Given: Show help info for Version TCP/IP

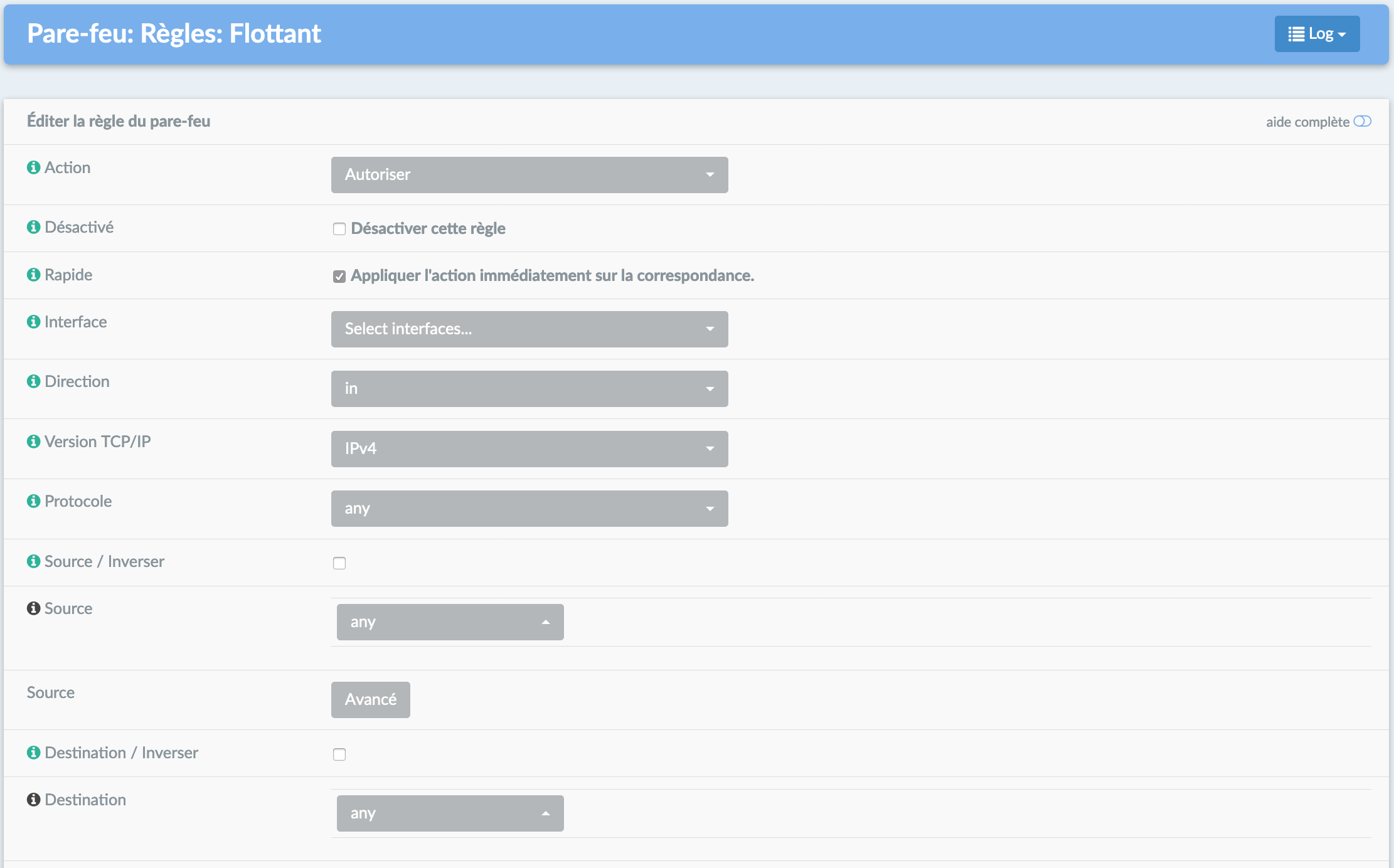Looking at the screenshot, I should point(34,442).
